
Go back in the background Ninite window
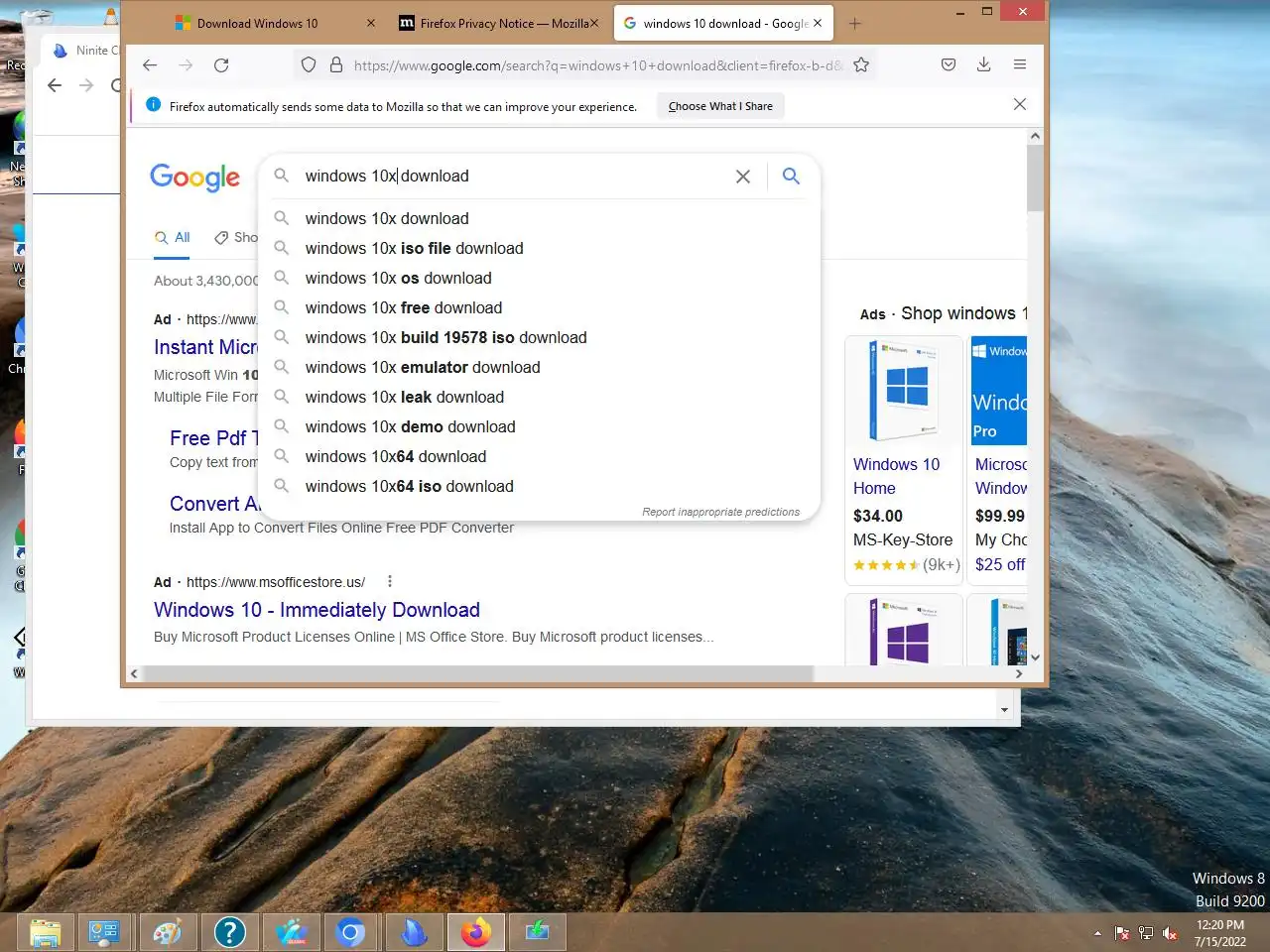tap(55, 86)
